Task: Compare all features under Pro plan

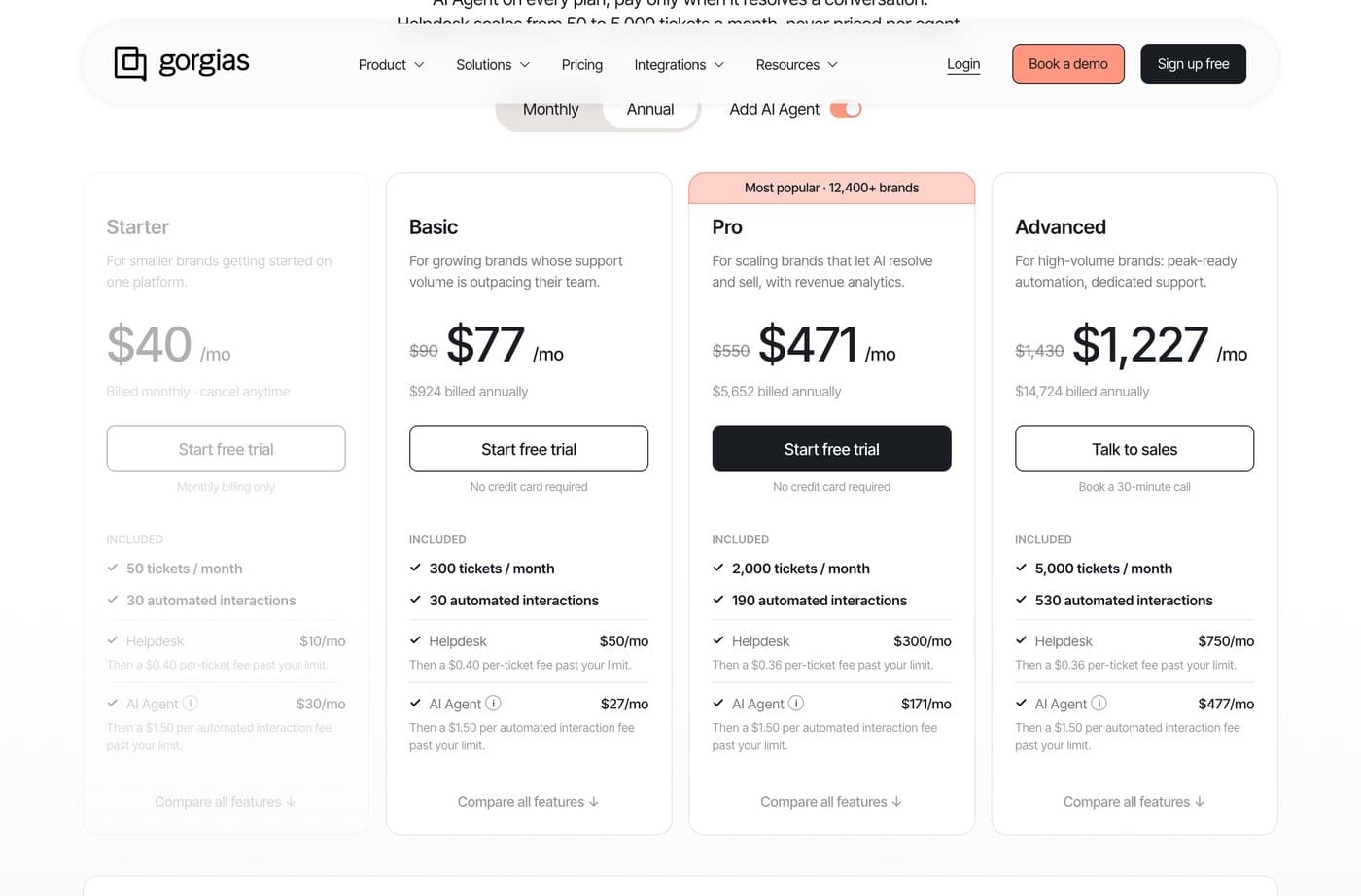Action: 831,802
